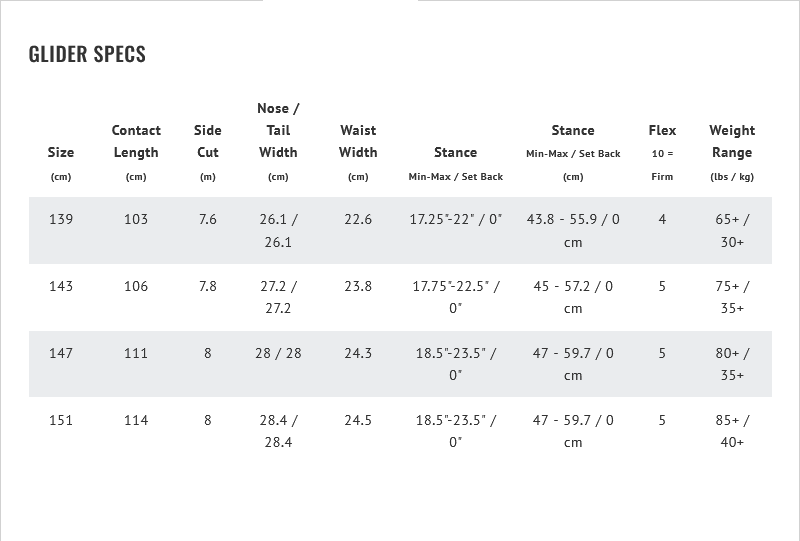Viewport: 800px width, 541px height.
Task: Click the 22.6 waist width value
Action: tap(358, 219)
